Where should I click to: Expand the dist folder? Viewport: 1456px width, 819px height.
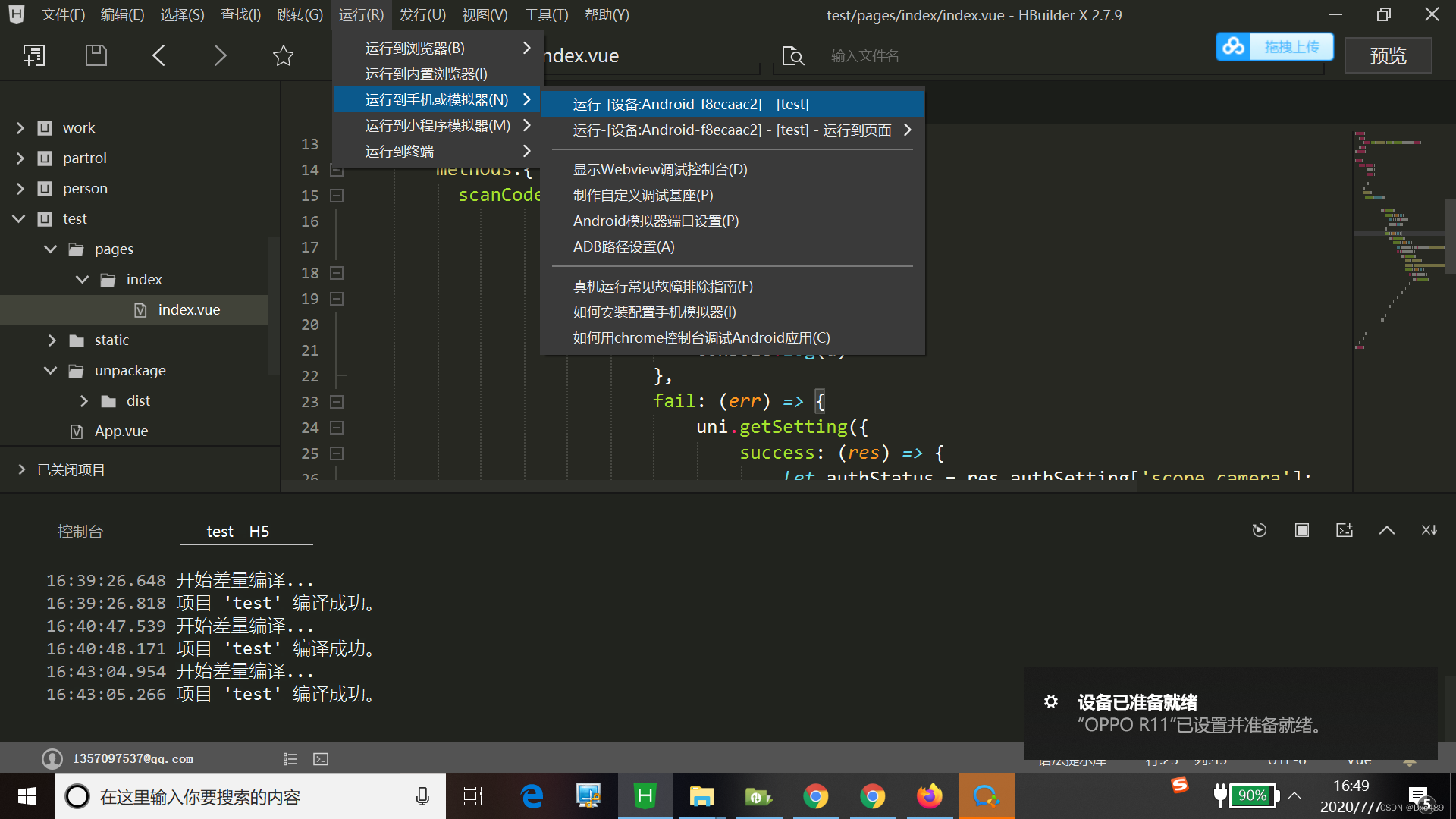[83, 401]
